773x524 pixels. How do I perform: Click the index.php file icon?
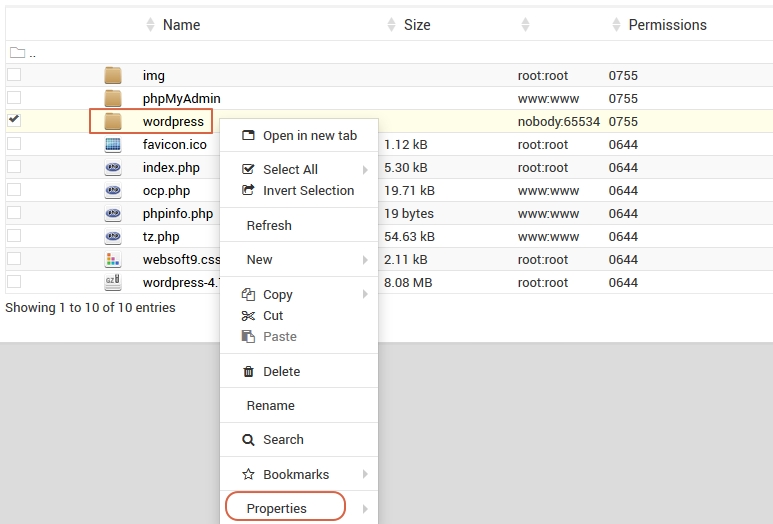(x=113, y=167)
